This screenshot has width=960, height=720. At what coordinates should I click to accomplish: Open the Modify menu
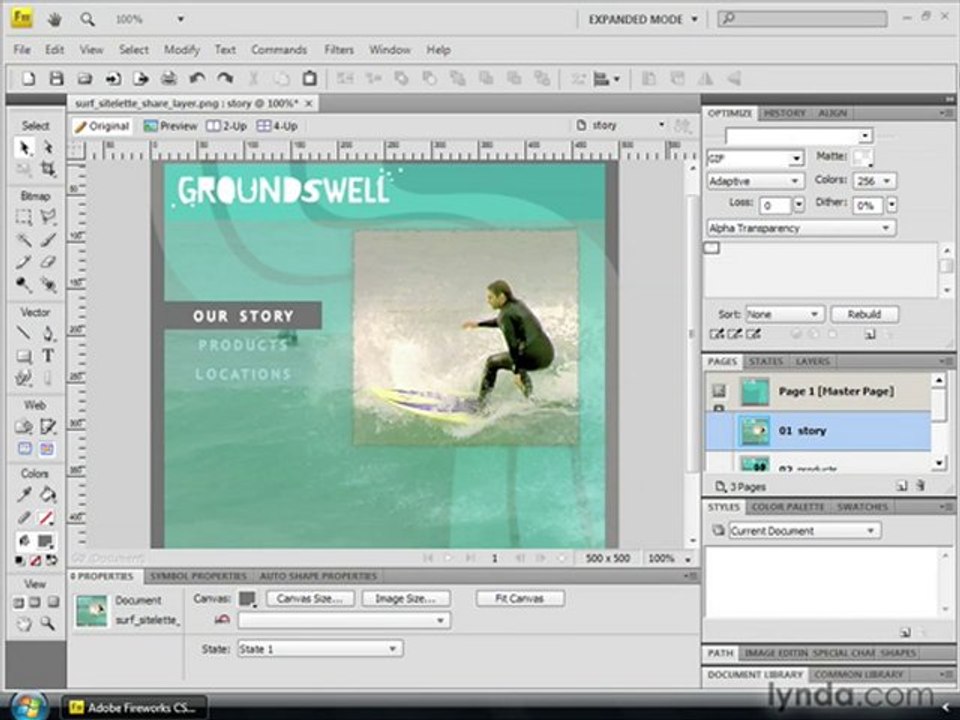[x=181, y=50]
